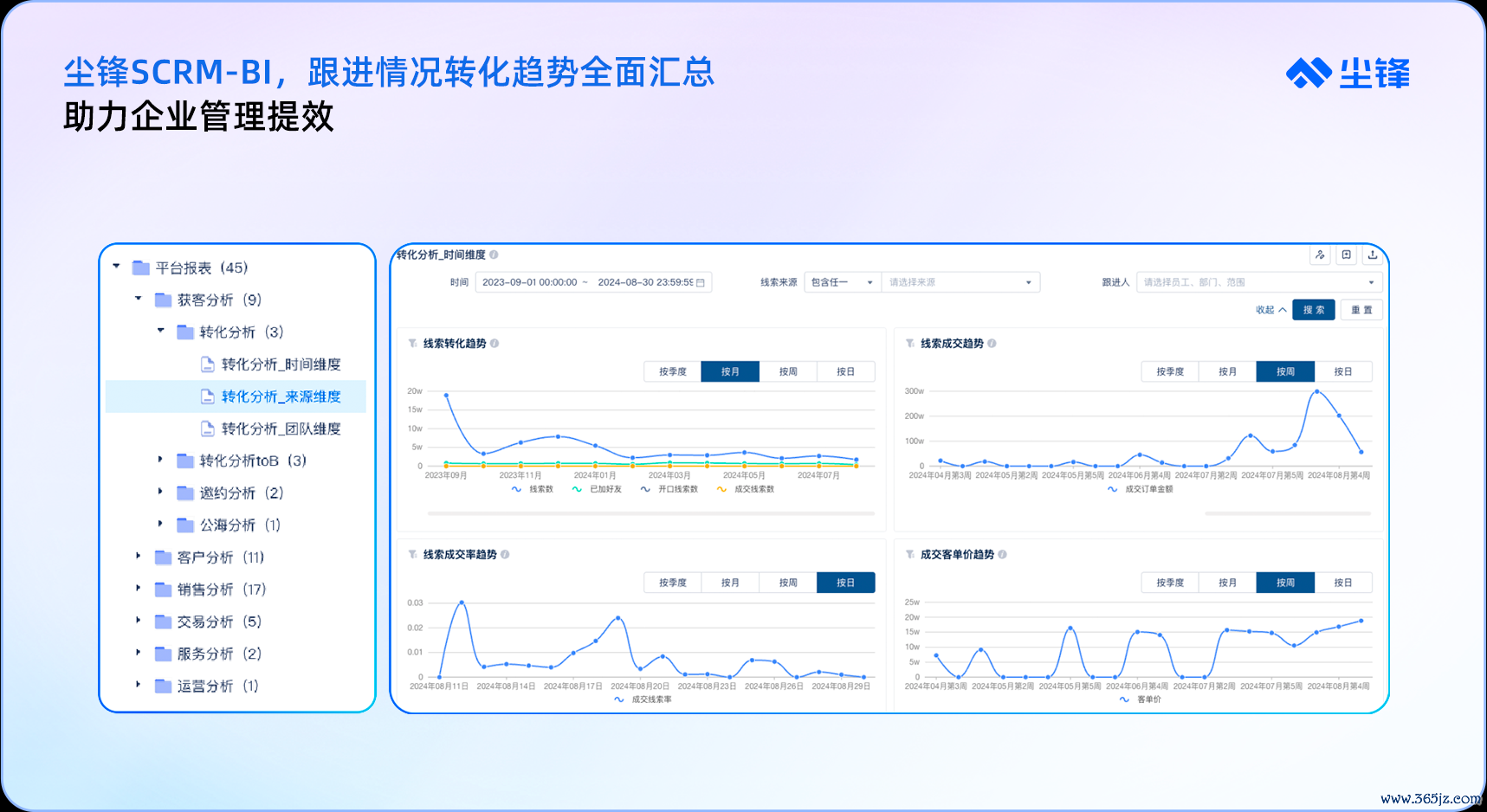The image size is (1487, 812).
Task: Toggle the 开口线索数 legend series
Action: (669, 489)
